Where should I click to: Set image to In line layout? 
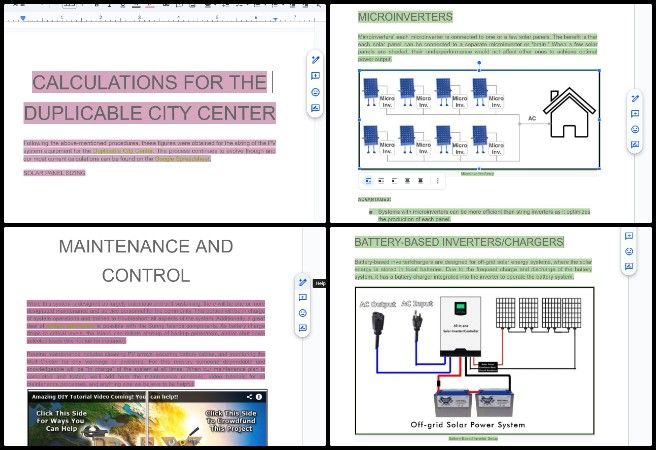click(368, 181)
